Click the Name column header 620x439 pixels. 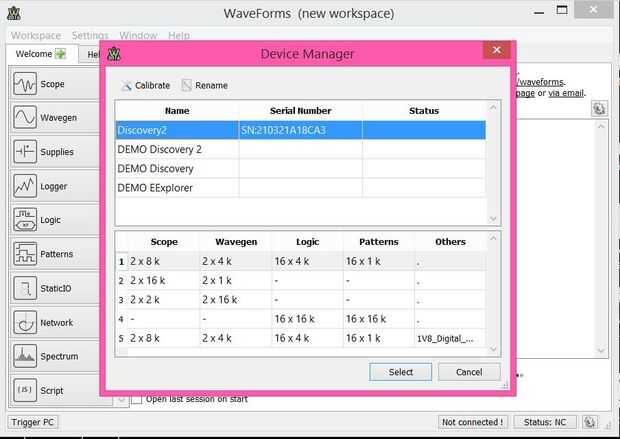tap(177, 111)
